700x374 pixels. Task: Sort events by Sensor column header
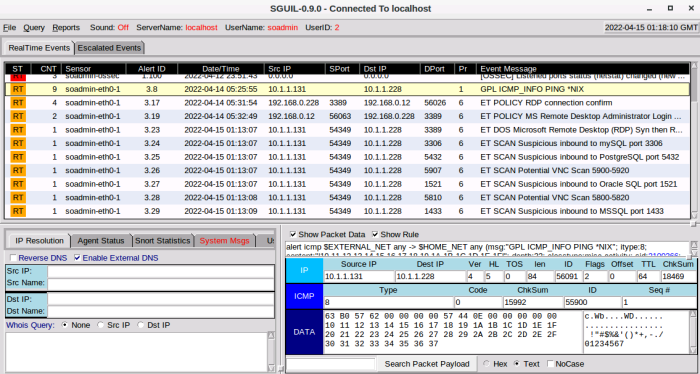94,69
